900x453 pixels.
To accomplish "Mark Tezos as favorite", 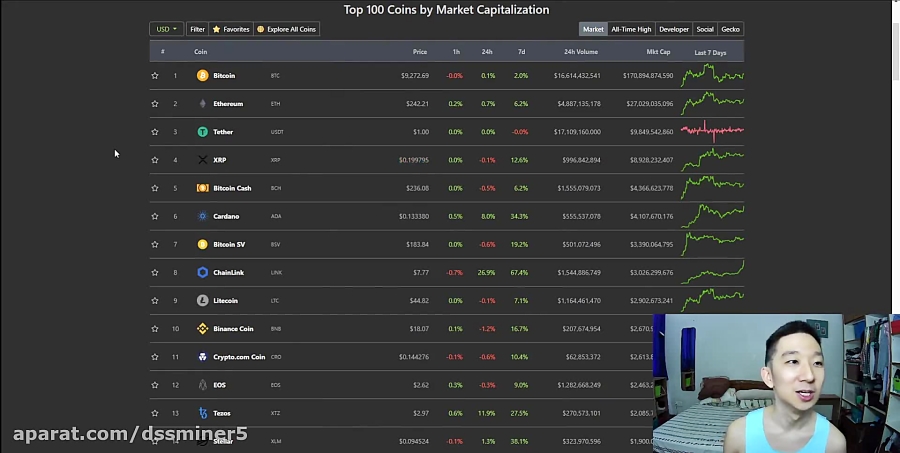I will pos(154,413).
